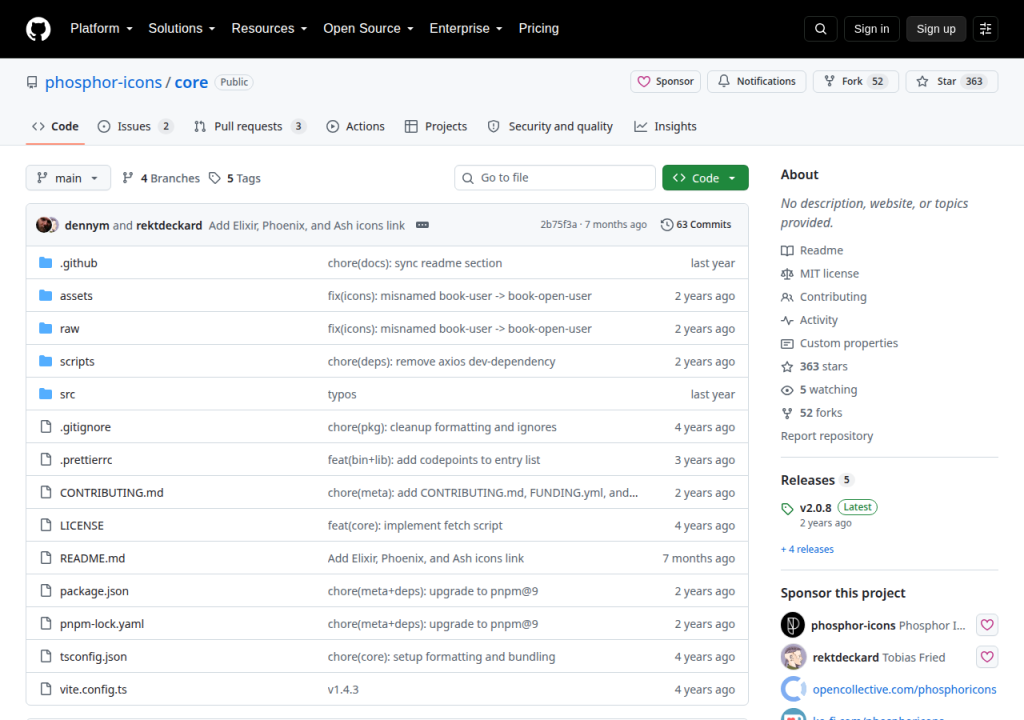
Task: Click the Sign up button
Action: (936, 29)
